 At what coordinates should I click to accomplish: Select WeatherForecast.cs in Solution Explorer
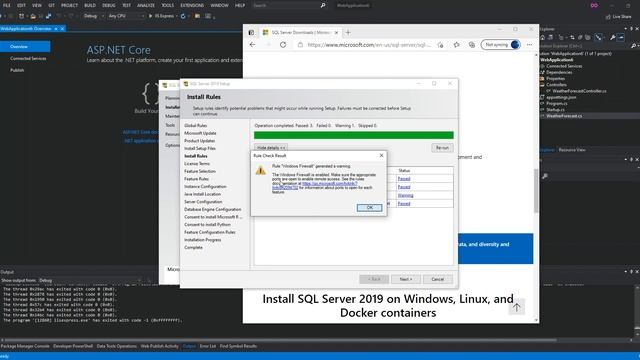(564, 116)
